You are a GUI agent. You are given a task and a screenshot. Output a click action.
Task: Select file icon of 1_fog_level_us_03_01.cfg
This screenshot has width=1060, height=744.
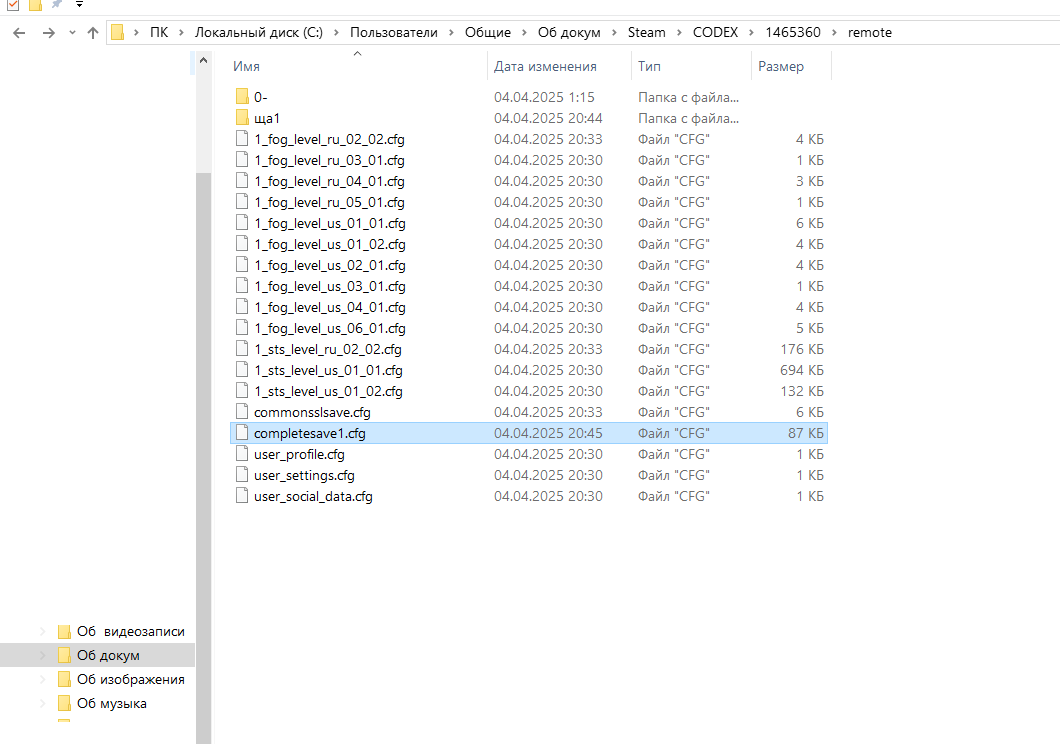[x=242, y=285]
